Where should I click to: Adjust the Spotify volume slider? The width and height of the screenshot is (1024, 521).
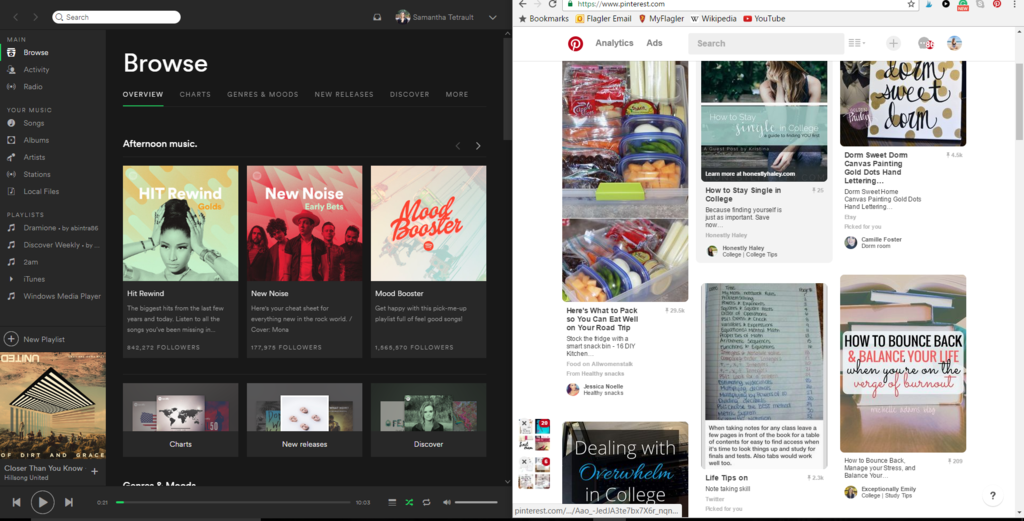tap(476, 502)
